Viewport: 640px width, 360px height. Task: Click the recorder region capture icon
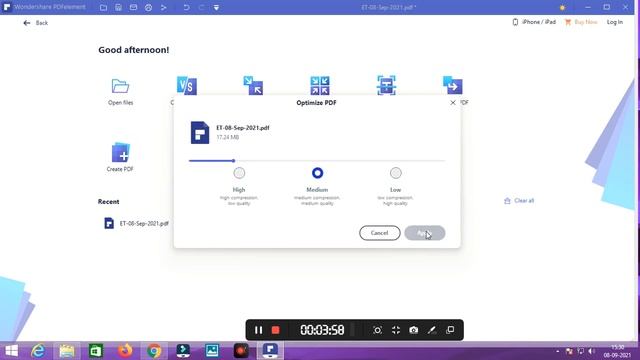[378, 330]
